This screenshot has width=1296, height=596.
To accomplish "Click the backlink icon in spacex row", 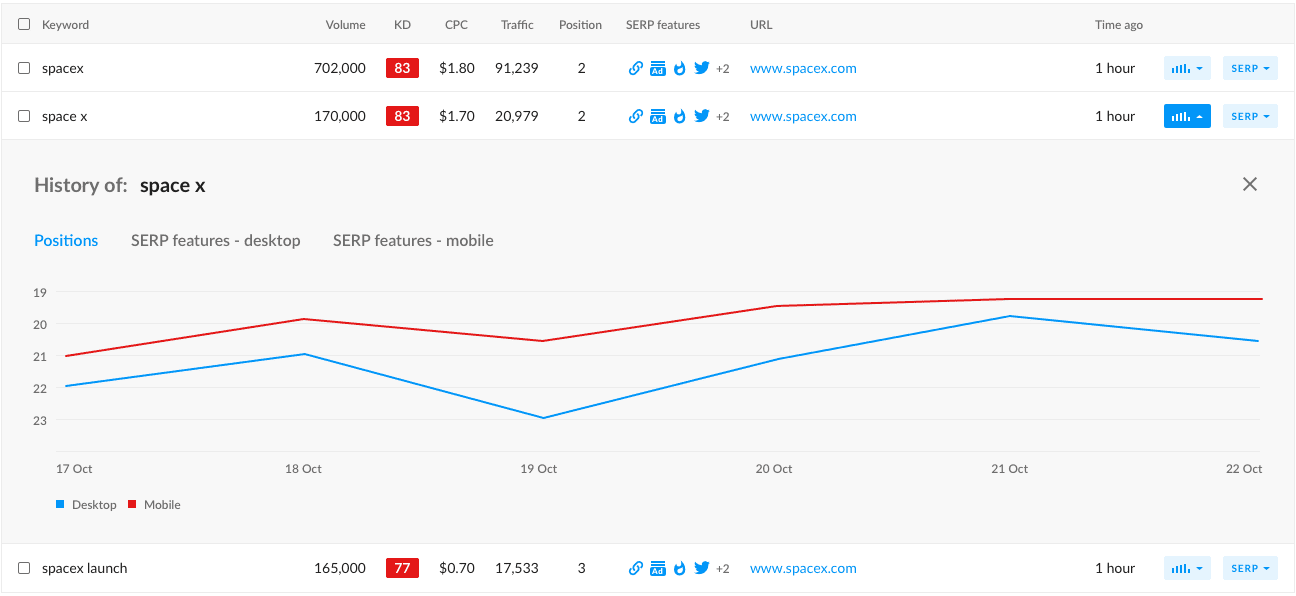I will click(x=635, y=69).
